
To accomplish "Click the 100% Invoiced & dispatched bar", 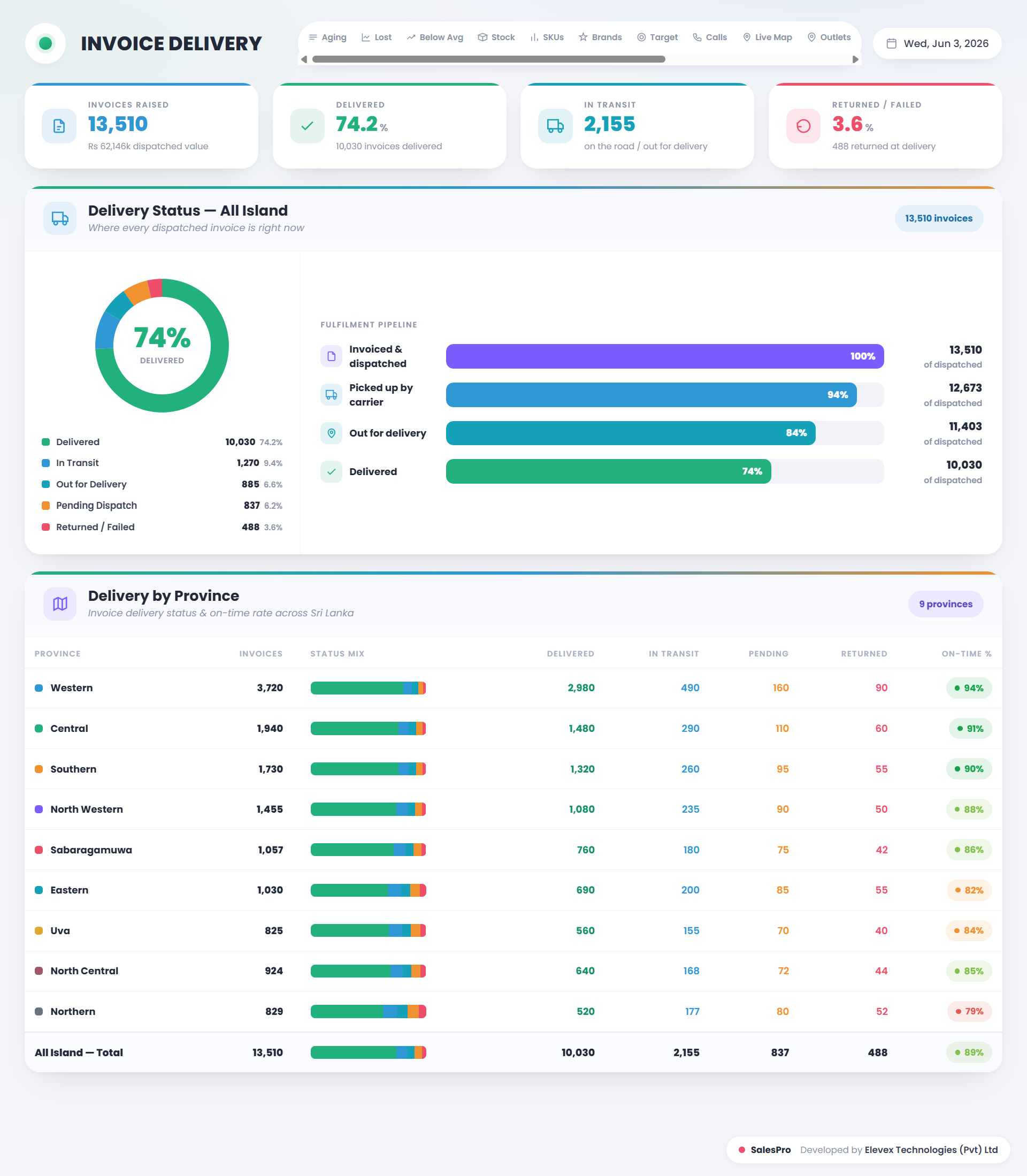I will [x=665, y=356].
